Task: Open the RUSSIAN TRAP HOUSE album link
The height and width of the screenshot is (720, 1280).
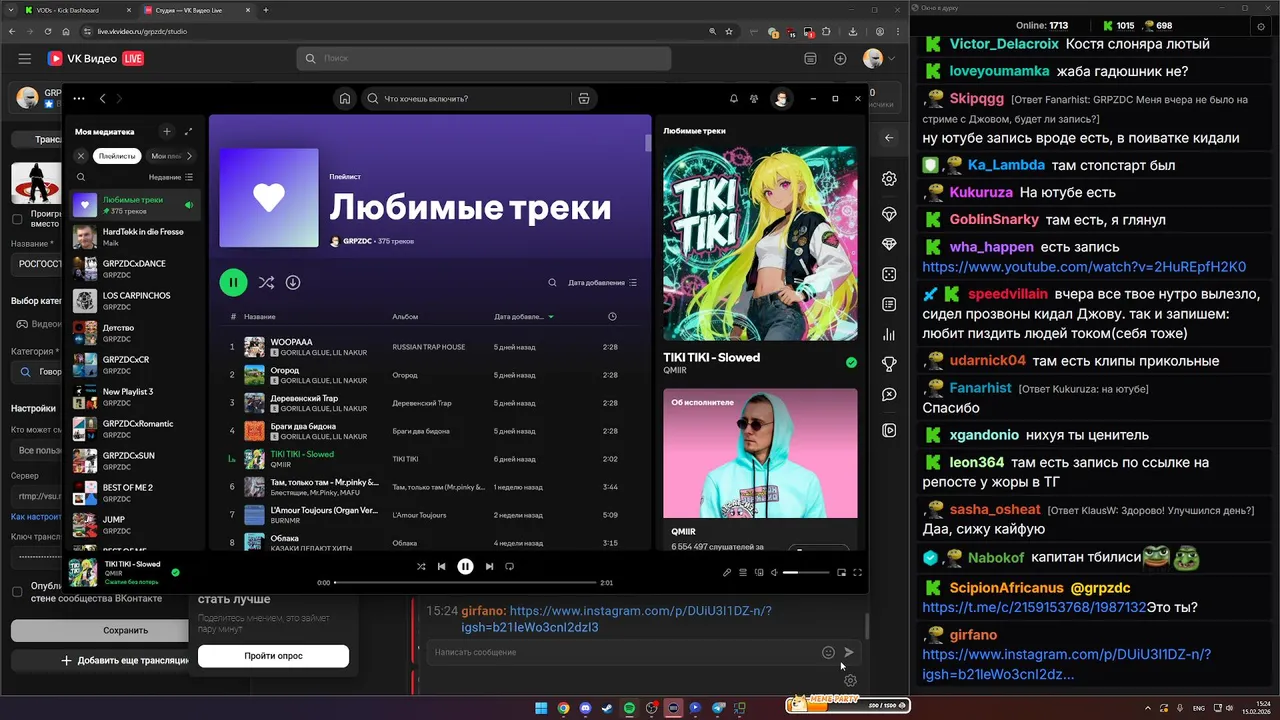Action: (428, 347)
